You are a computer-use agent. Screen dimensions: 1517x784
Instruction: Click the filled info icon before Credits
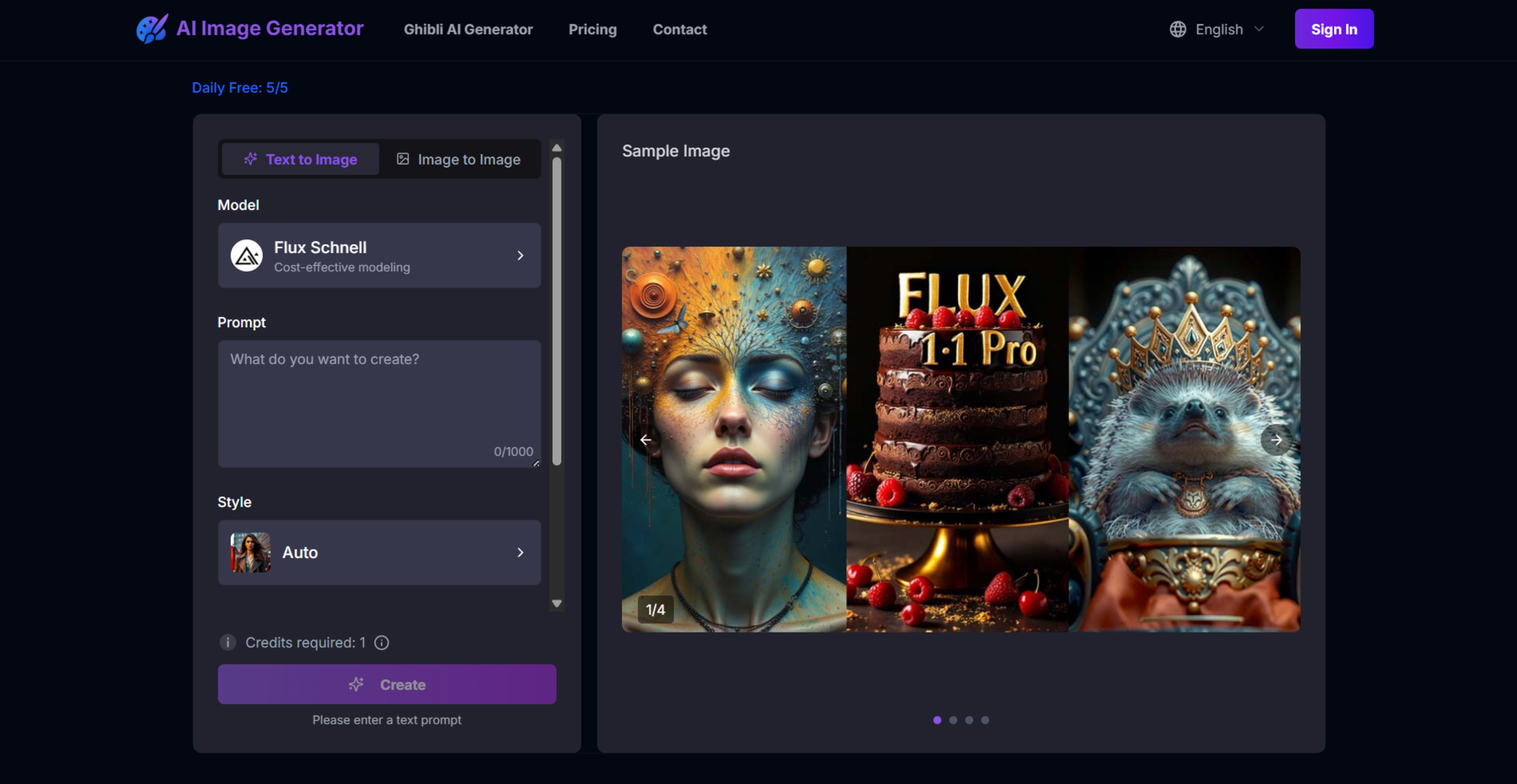227,642
